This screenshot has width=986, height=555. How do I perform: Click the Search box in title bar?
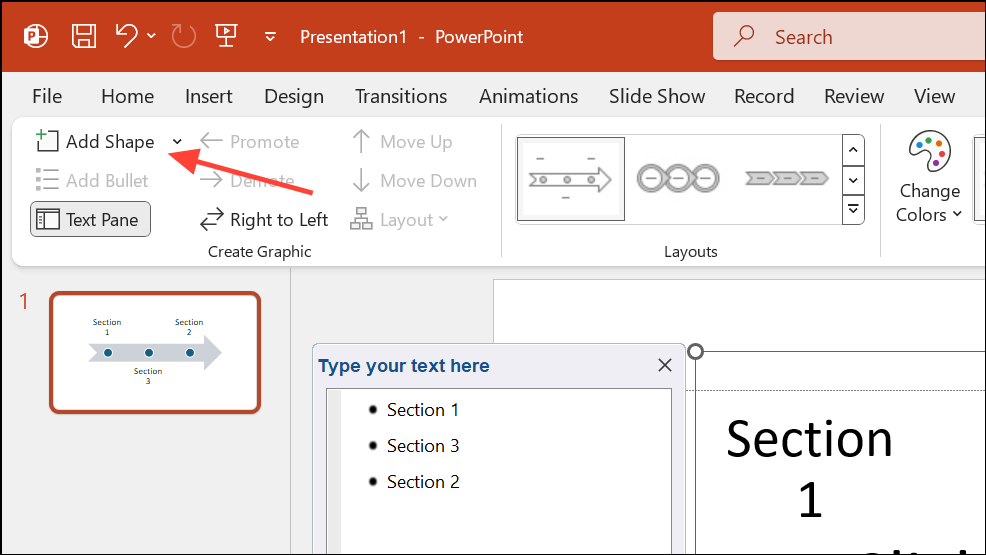pos(850,37)
